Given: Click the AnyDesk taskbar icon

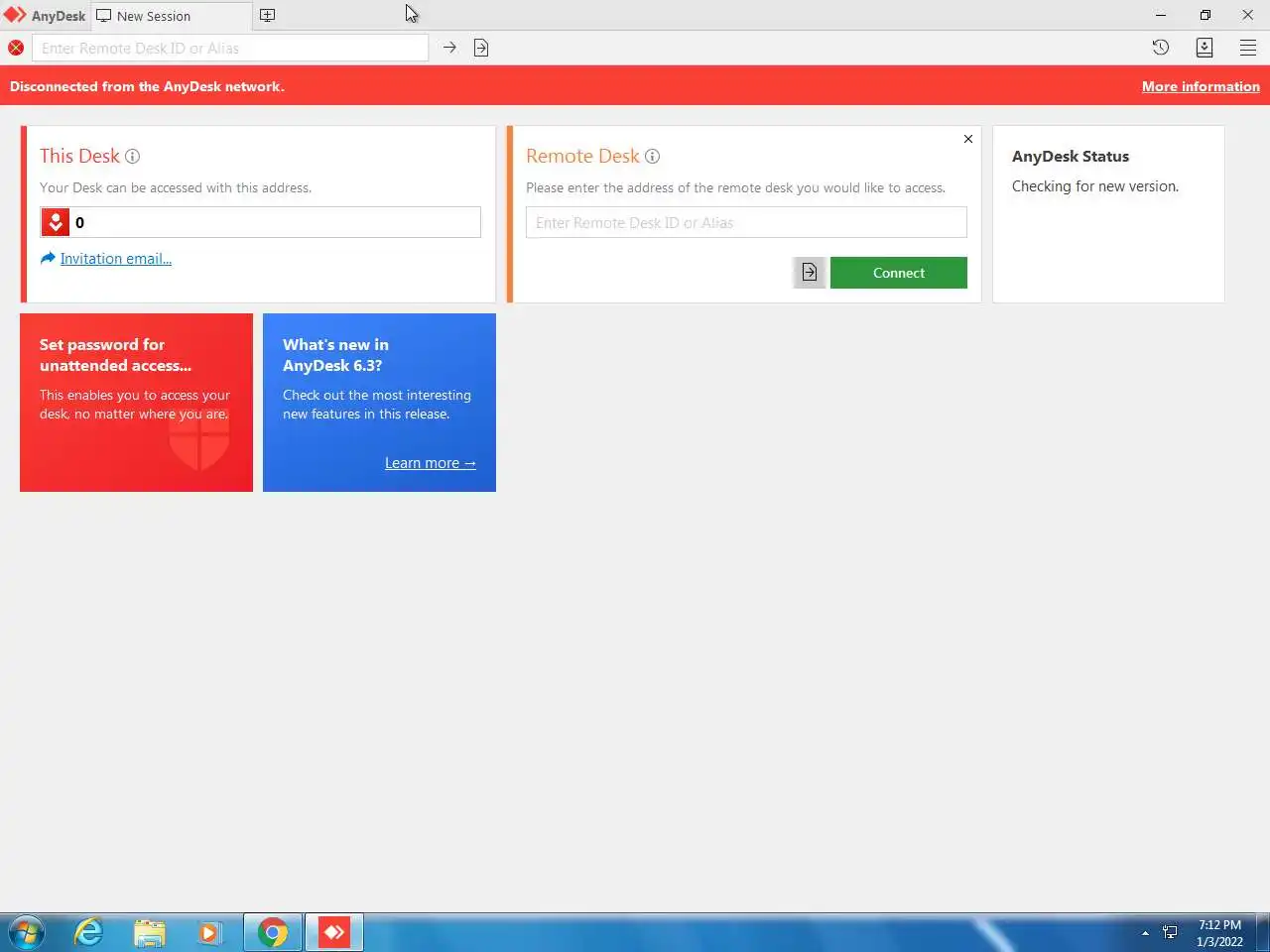Looking at the screenshot, I should [334, 932].
